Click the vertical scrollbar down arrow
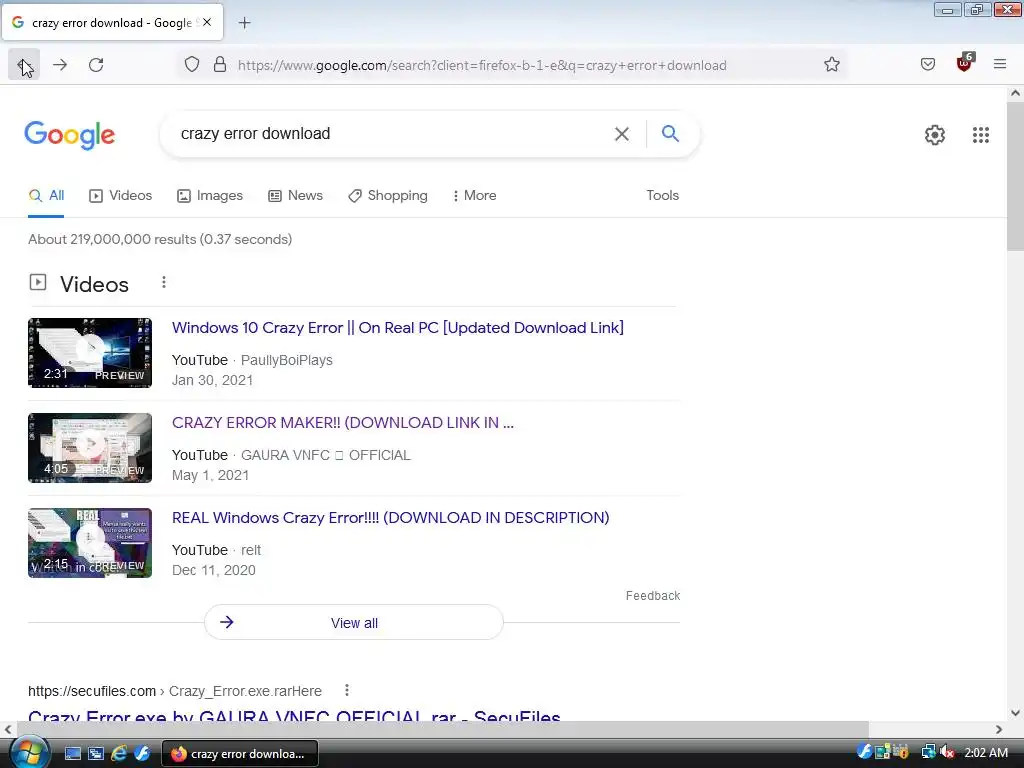 tap(1015, 713)
